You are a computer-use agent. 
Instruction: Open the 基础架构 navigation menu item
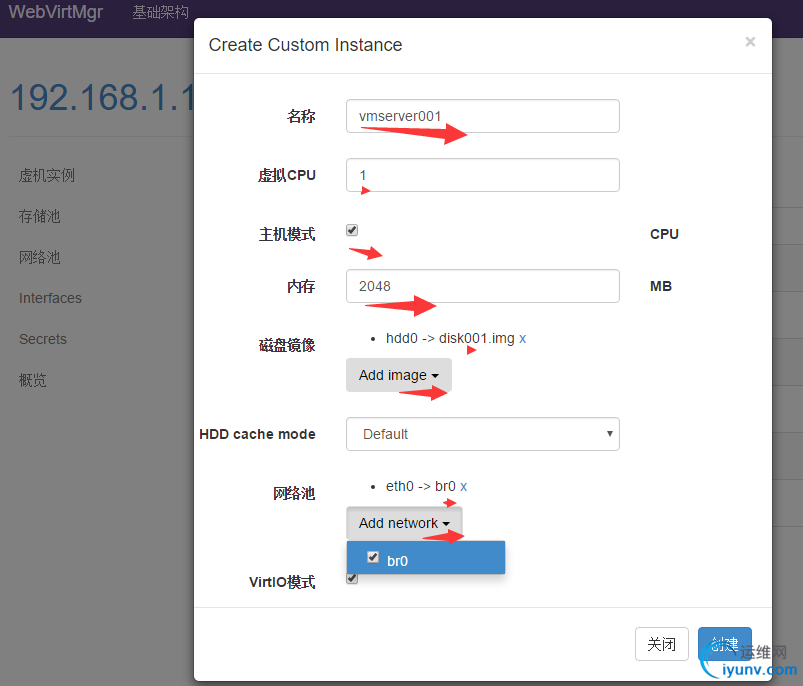160,13
